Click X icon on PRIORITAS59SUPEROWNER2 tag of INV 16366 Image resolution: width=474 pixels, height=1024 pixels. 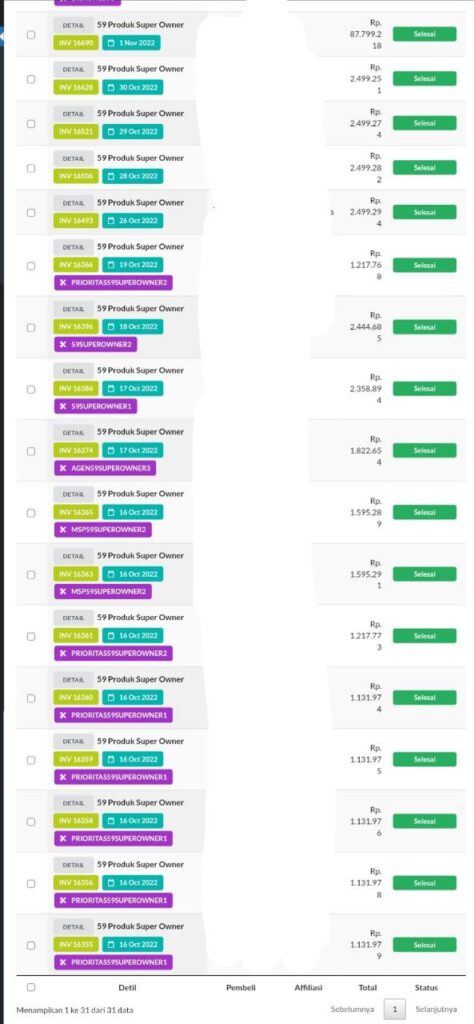tap(63, 283)
